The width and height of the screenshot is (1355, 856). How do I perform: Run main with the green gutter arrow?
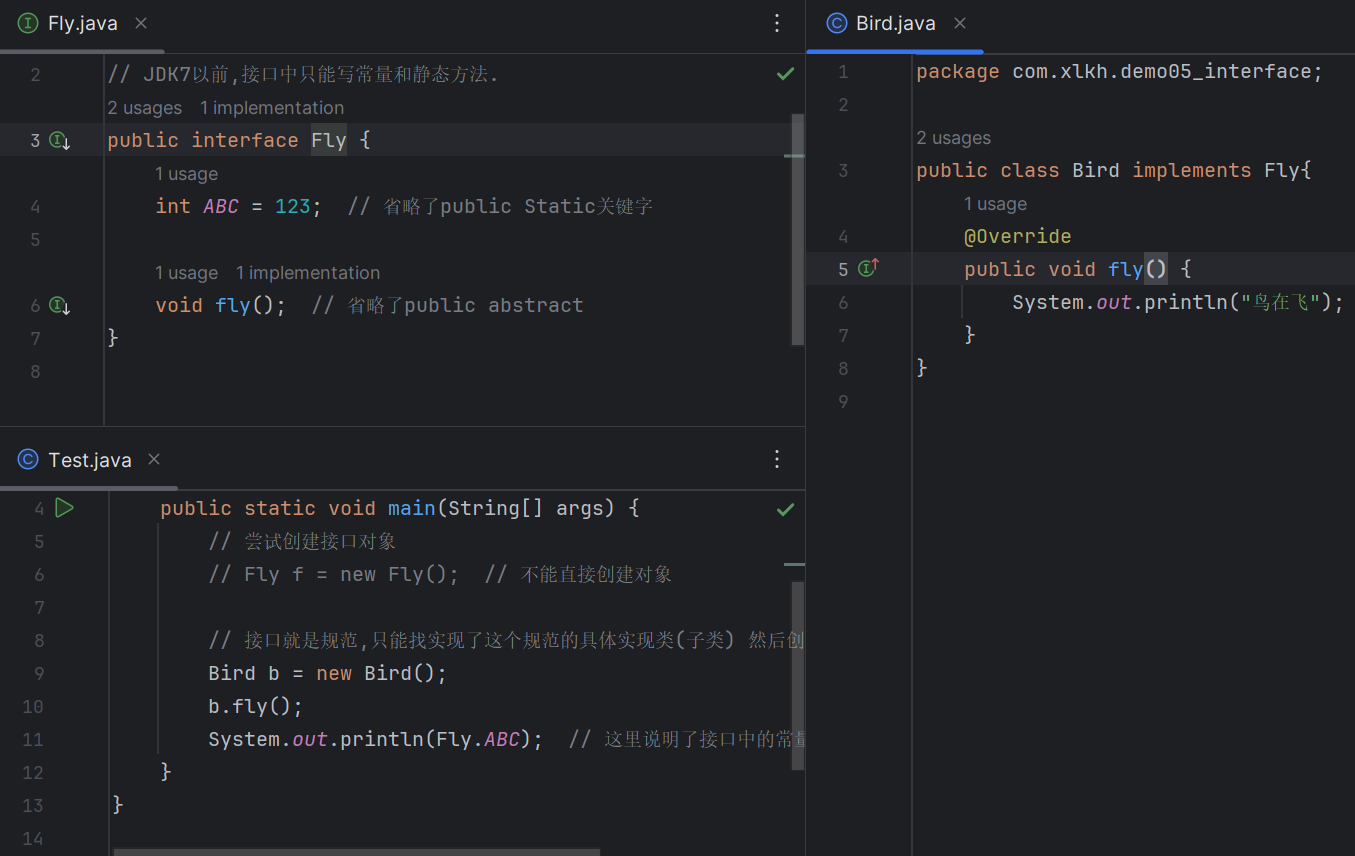pyautogui.click(x=64, y=508)
